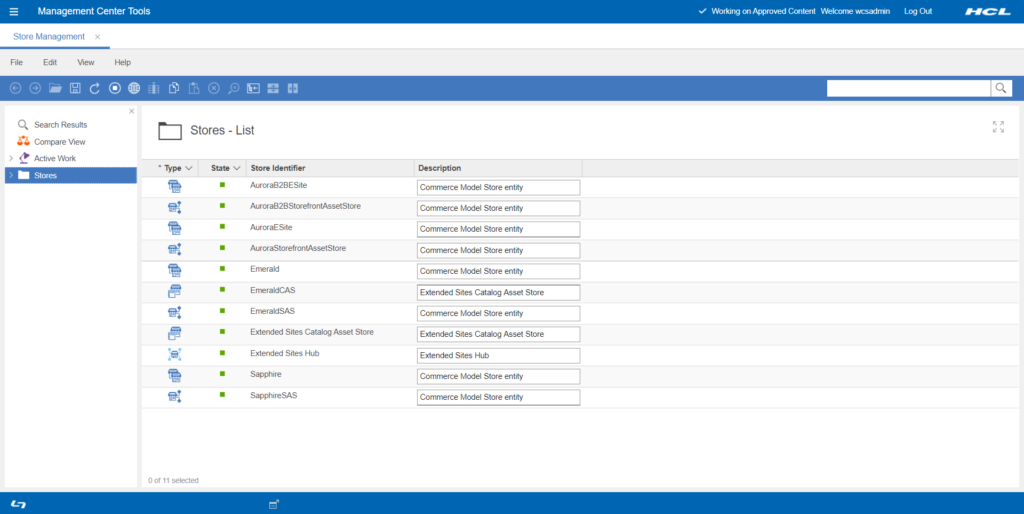Viewport: 1024px width, 514px height.
Task: Click the search magnifier button
Action: (1001, 88)
